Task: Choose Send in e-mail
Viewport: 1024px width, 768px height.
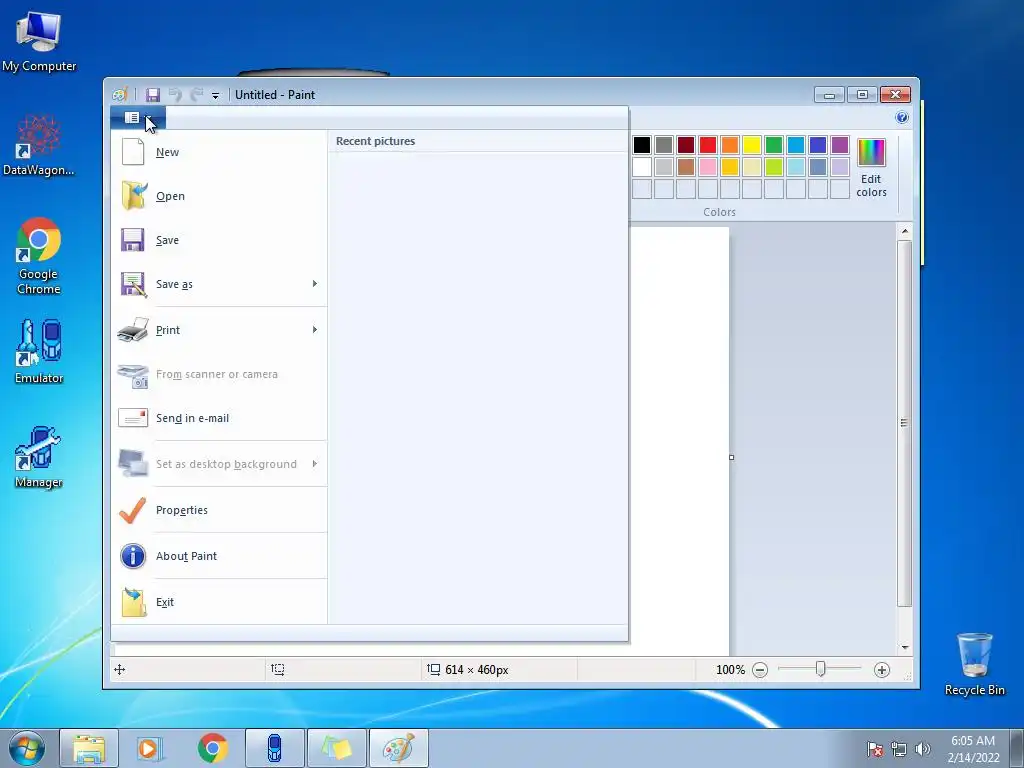Action: [x=219, y=418]
